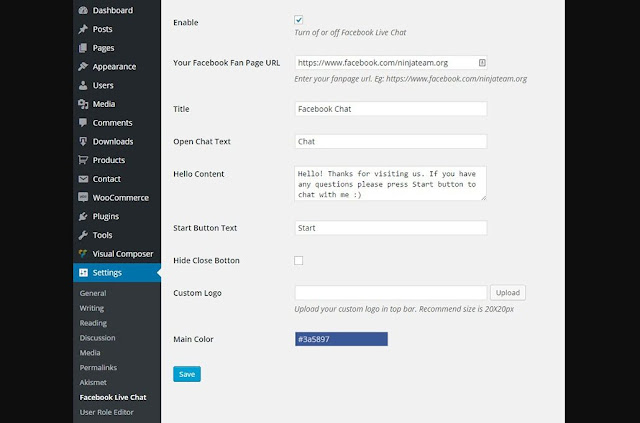Click the Start Button Text field
The image size is (640, 423).
391,228
